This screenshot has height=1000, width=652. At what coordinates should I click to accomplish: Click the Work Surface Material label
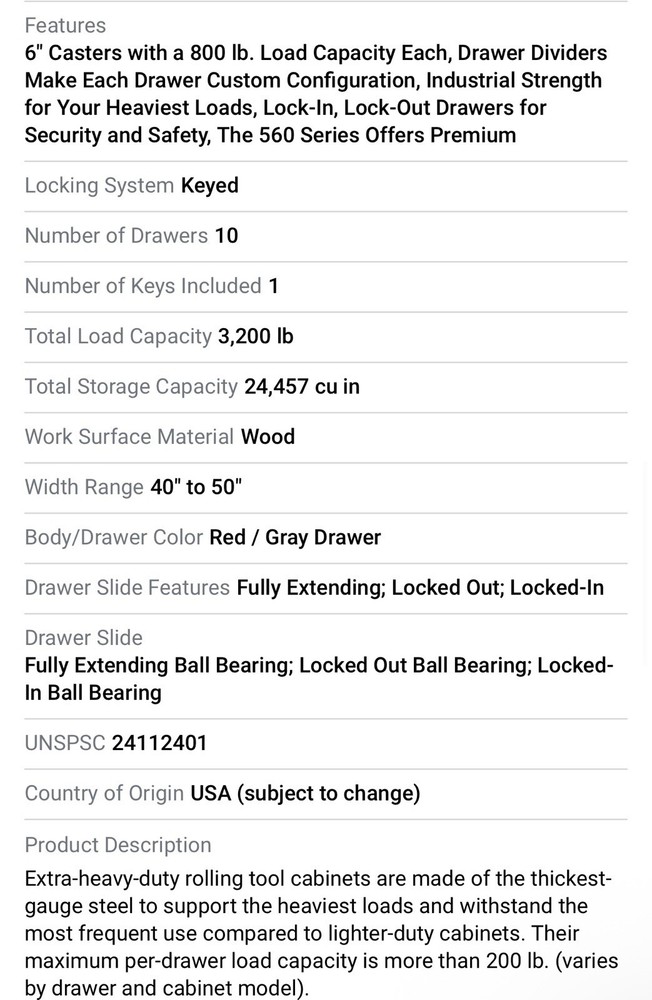tap(129, 436)
